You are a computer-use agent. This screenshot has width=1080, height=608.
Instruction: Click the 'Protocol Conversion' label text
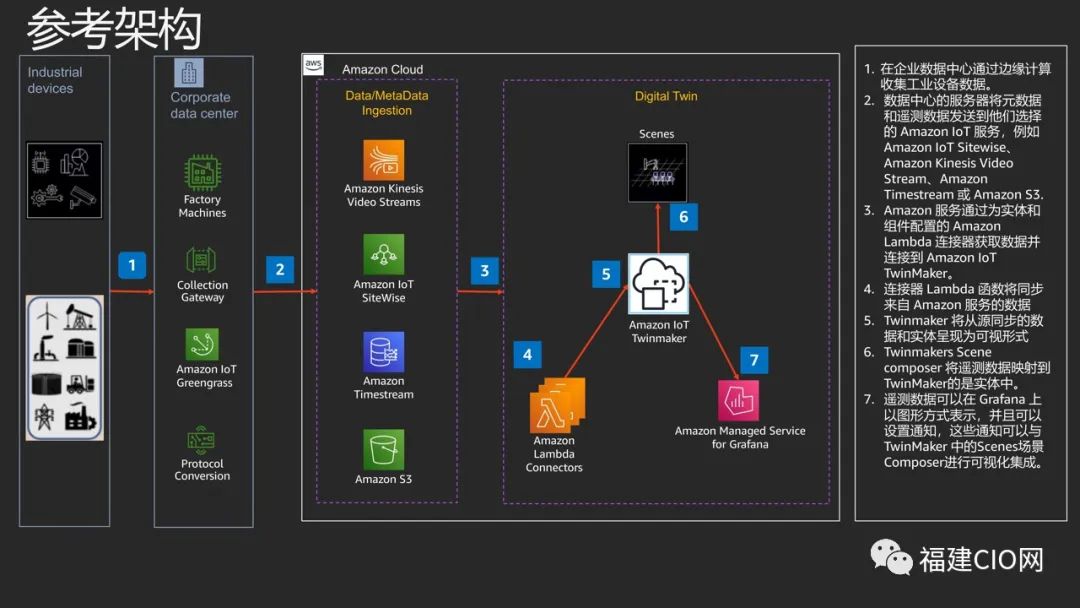point(202,470)
